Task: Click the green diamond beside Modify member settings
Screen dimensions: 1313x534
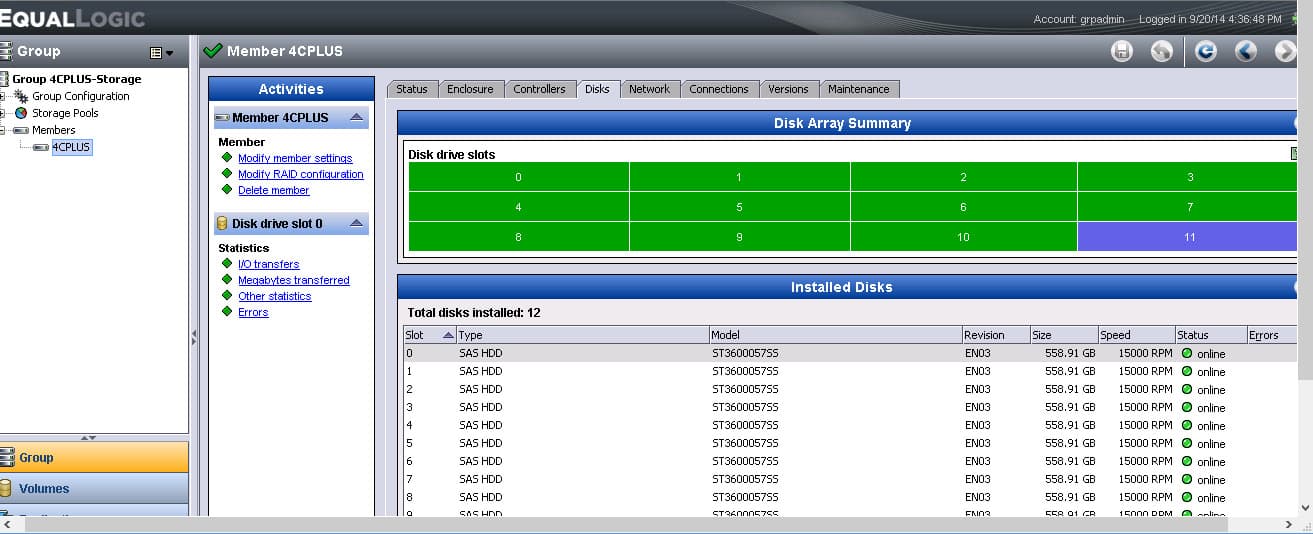Action: [x=227, y=158]
